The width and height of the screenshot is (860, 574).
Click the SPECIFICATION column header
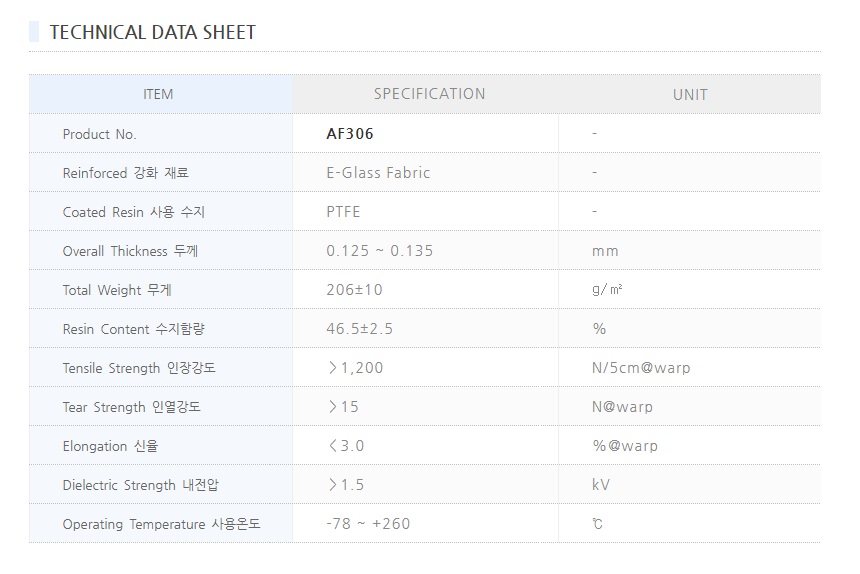[429, 94]
